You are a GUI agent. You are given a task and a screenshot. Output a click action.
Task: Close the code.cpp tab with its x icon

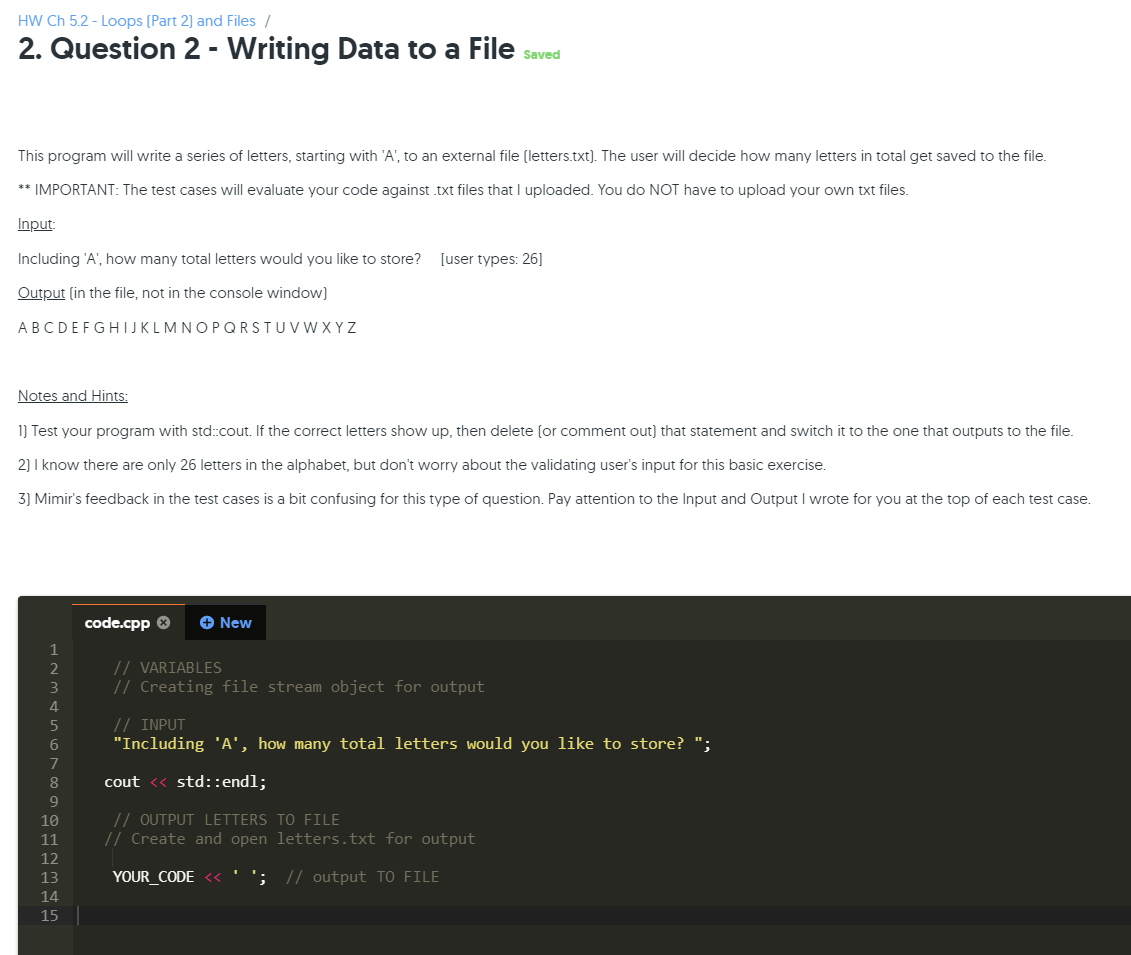tap(164, 622)
